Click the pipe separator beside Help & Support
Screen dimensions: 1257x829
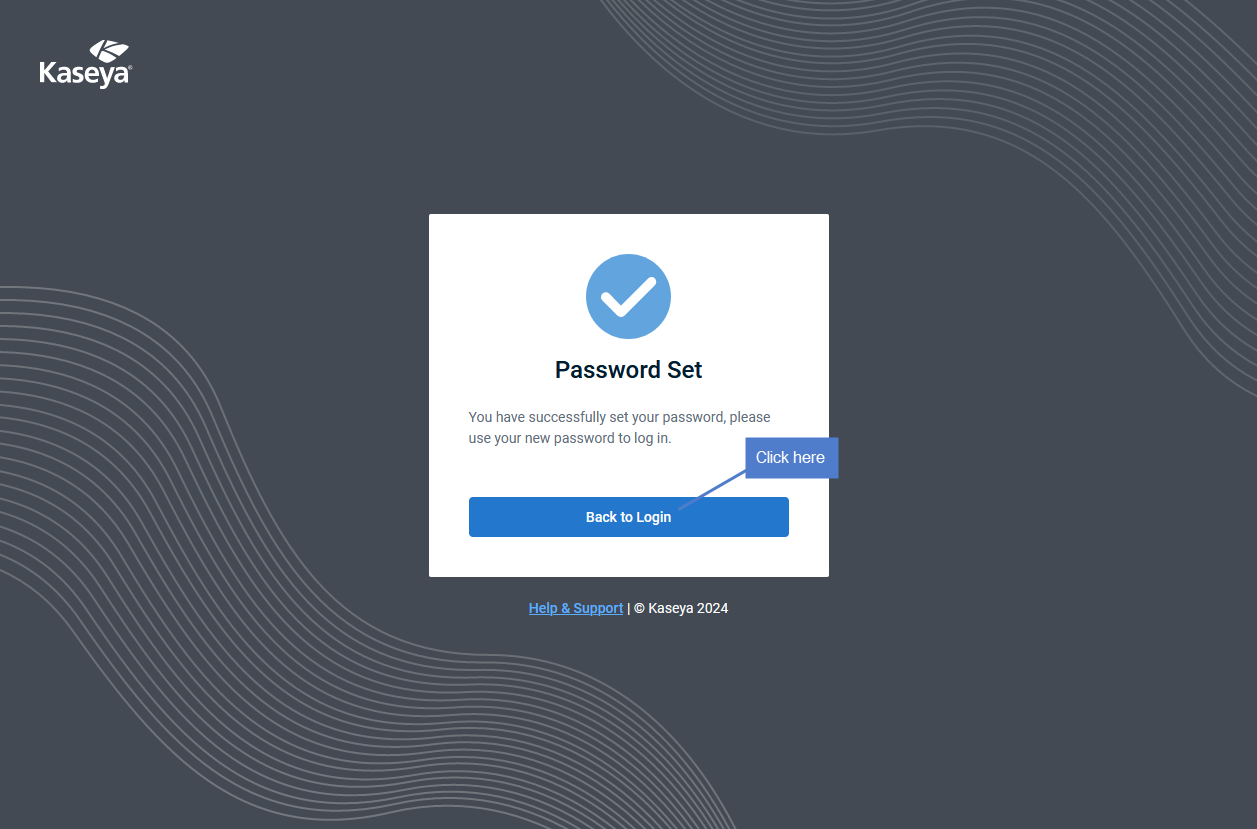pos(629,608)
